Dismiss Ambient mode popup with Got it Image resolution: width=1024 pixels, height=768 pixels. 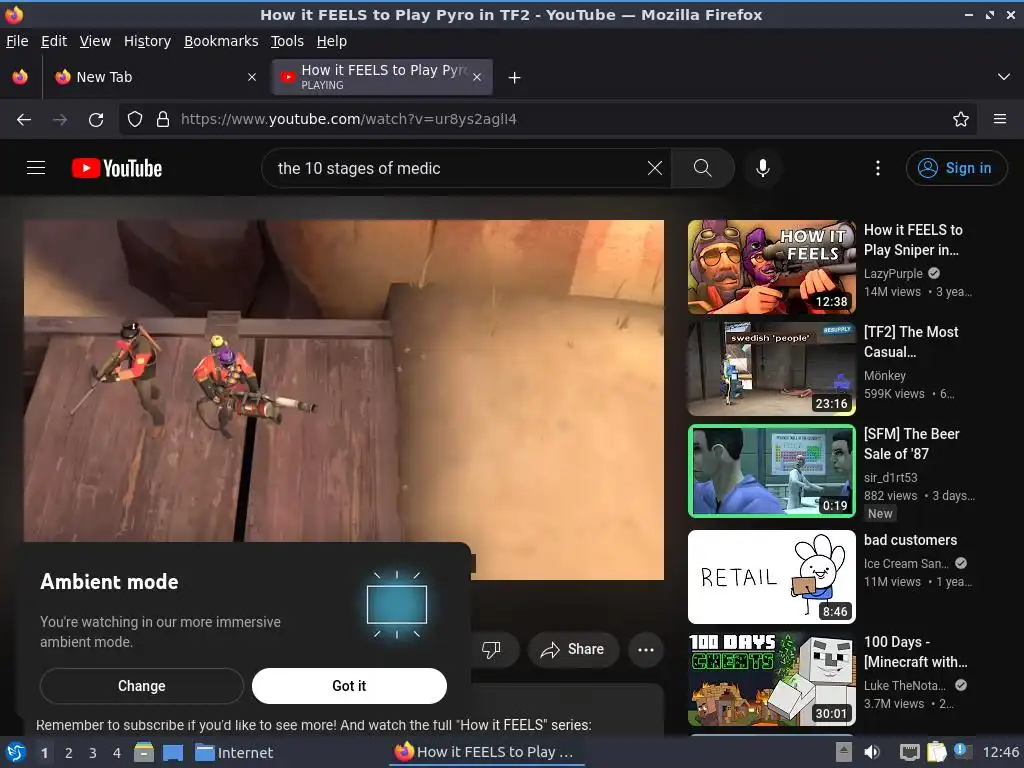(x=349, y=686)
